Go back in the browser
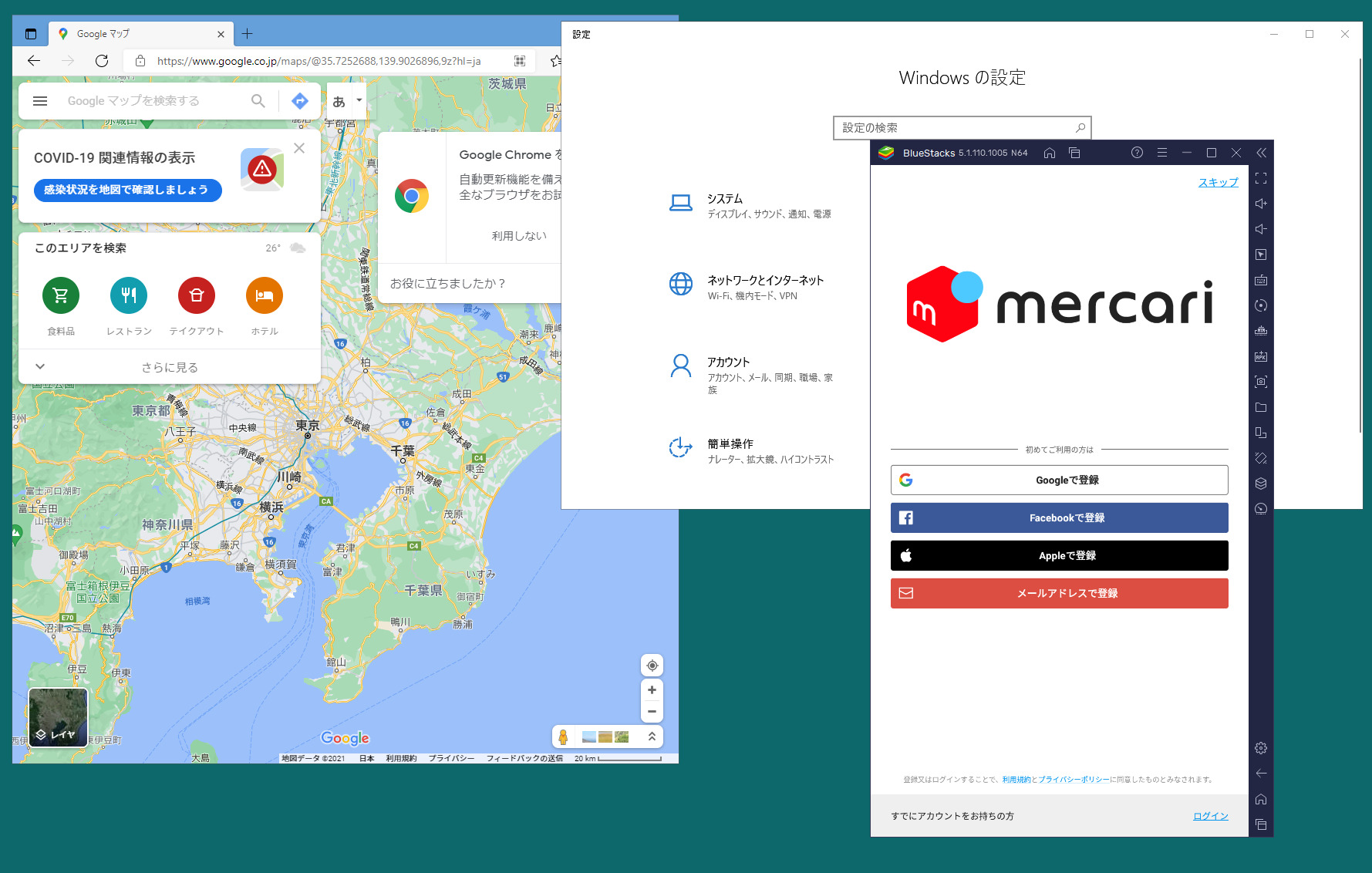Image resolution: width=1372 pixels, height=873 pixels. [34, 61]
